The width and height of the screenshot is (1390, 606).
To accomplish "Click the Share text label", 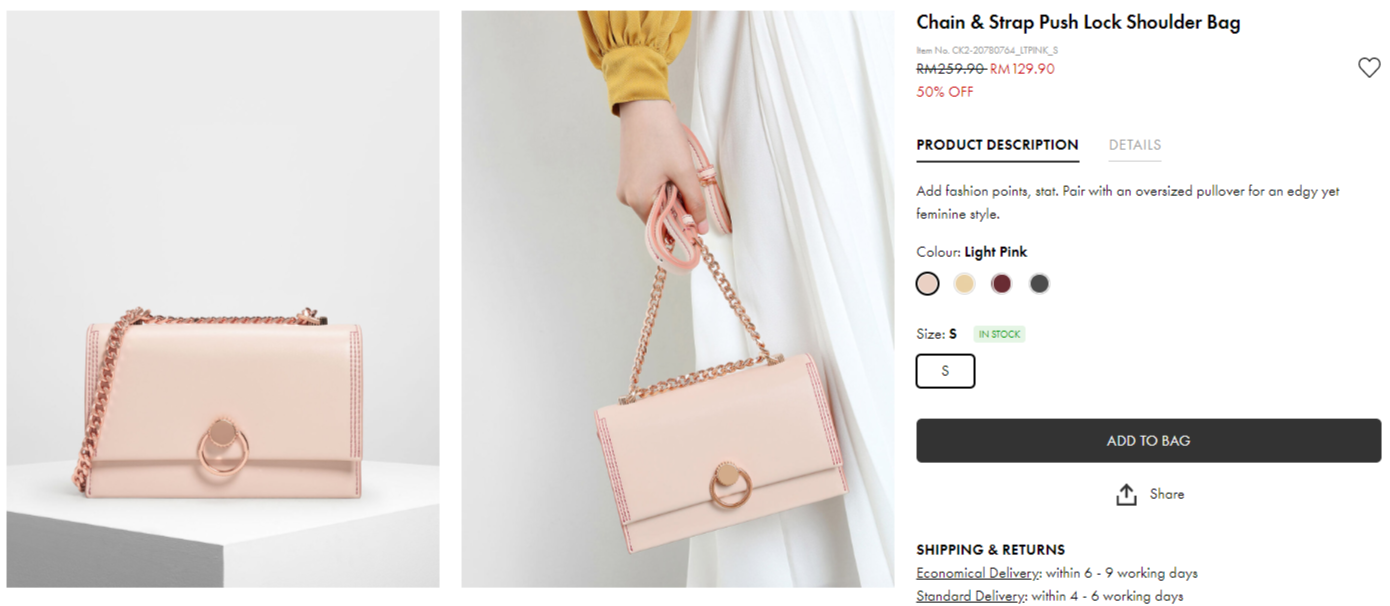I will 1167,494.
